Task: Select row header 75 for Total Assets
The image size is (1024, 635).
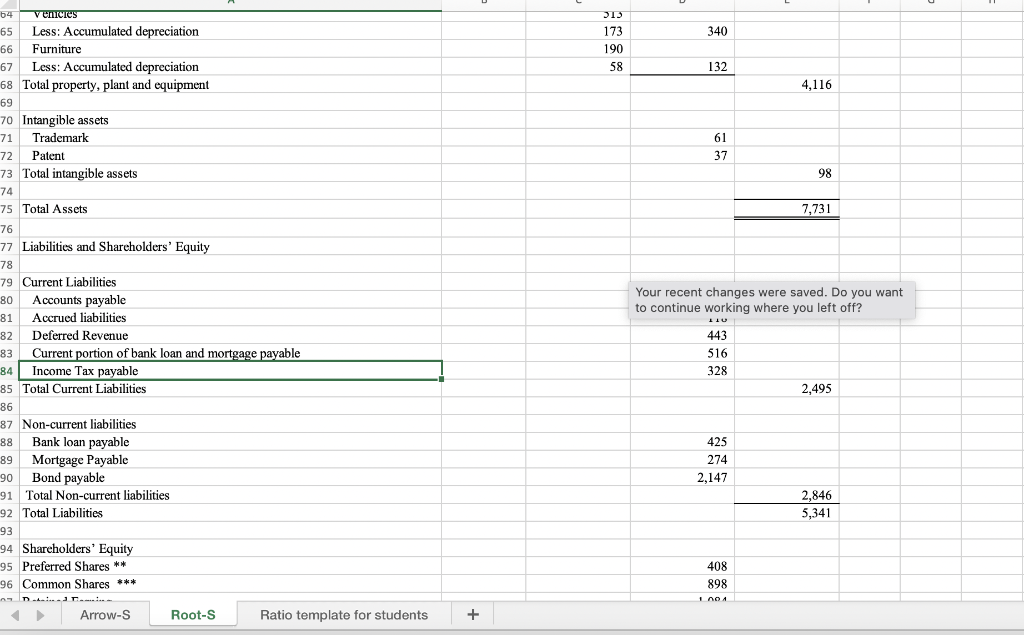Action: pos(6,209)
